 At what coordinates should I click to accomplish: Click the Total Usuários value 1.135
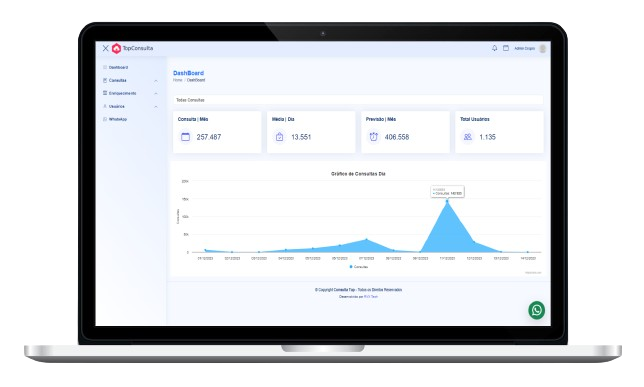coord(488,137)
